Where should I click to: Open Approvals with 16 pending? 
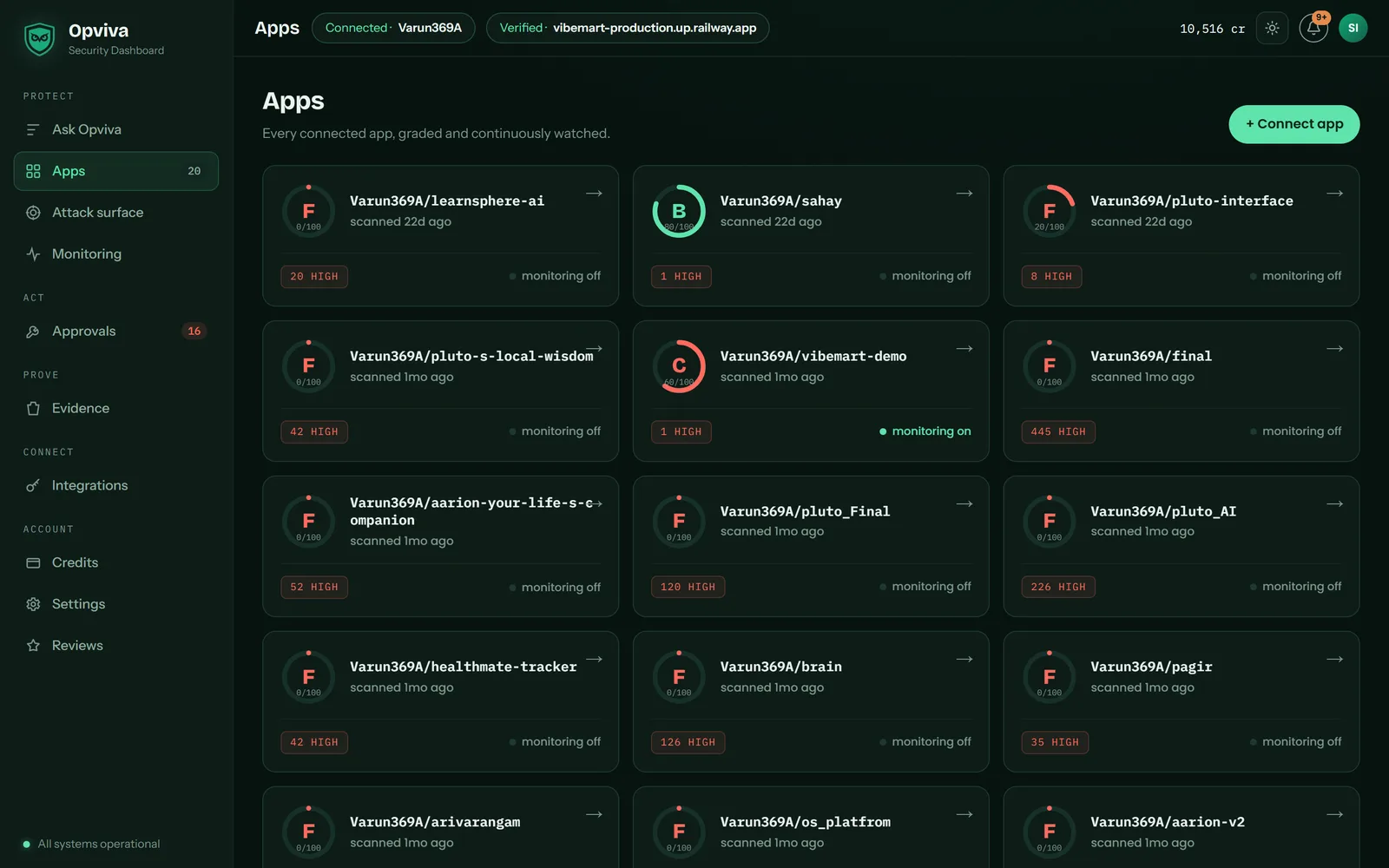(x=116, y=332)
